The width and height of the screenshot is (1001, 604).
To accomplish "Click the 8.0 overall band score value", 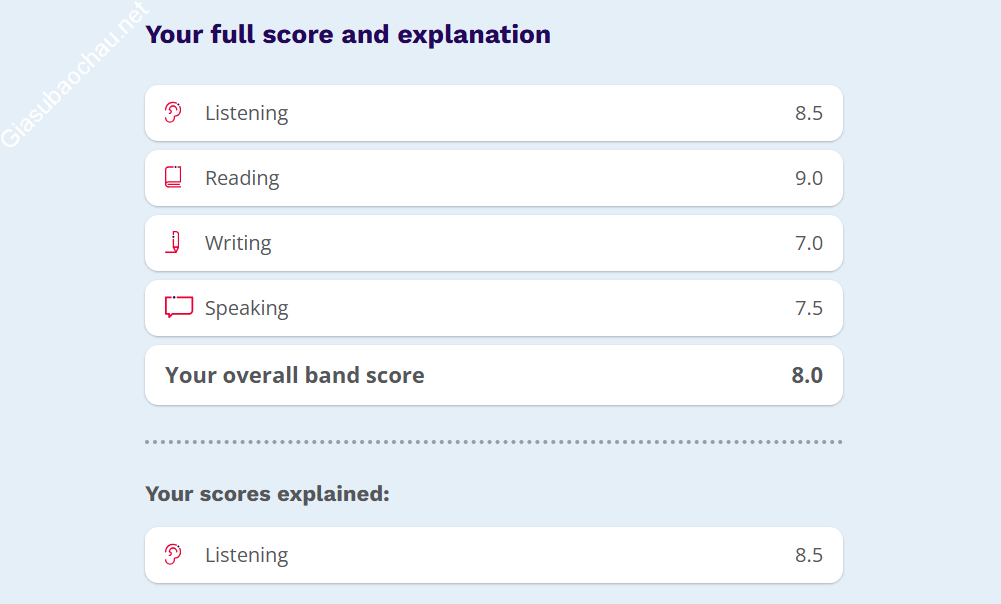I will [806, 375].
